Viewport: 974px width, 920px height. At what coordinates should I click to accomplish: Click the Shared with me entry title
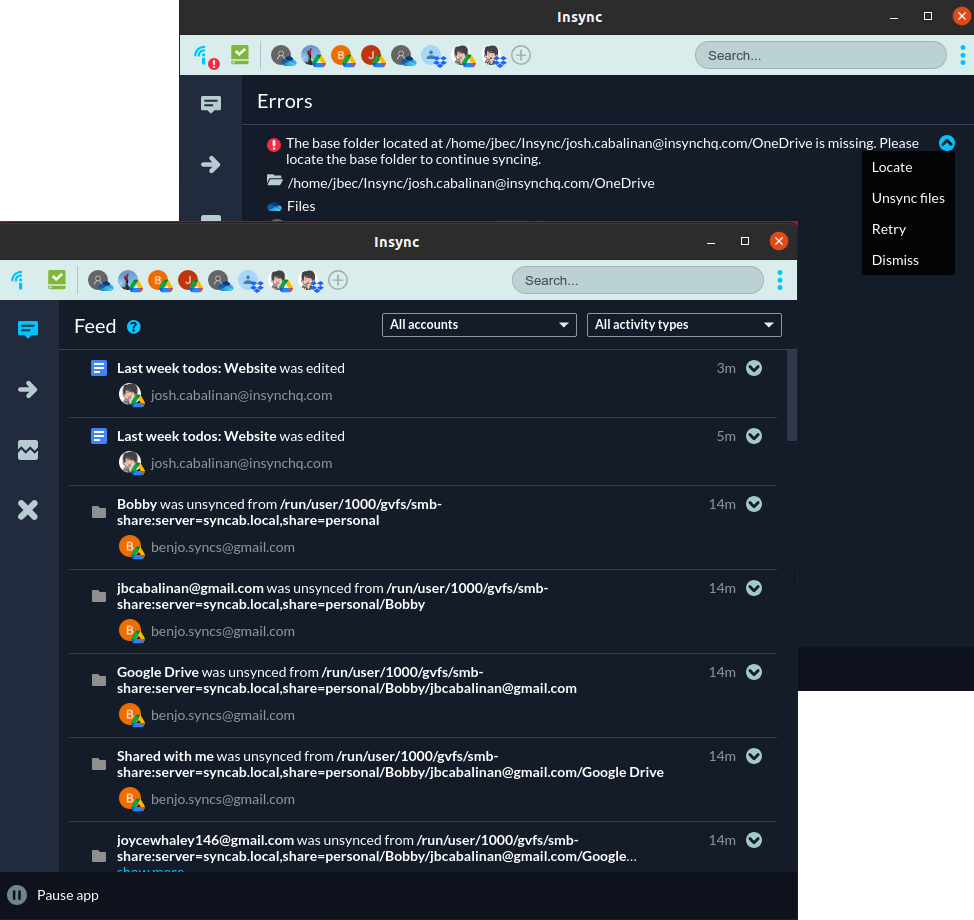(x=165, y=756)
